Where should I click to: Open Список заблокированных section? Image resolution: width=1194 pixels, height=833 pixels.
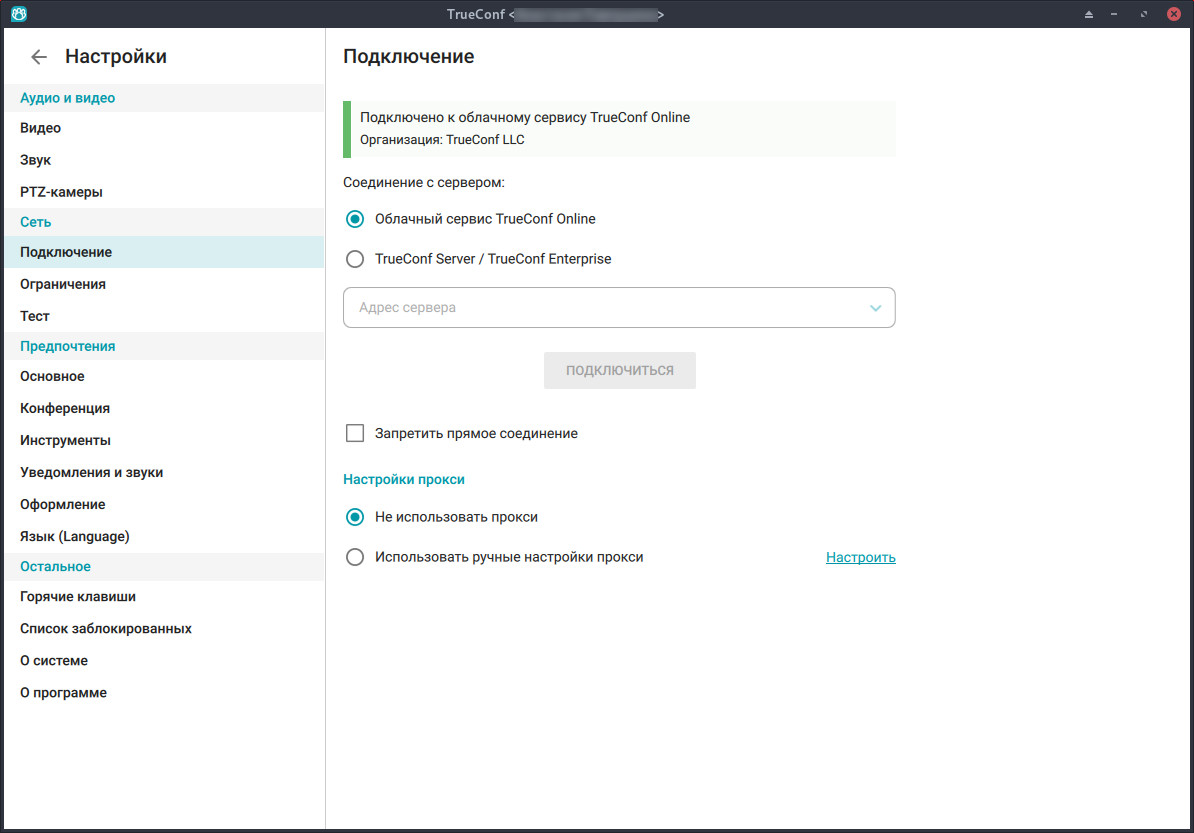click(164, 628)
